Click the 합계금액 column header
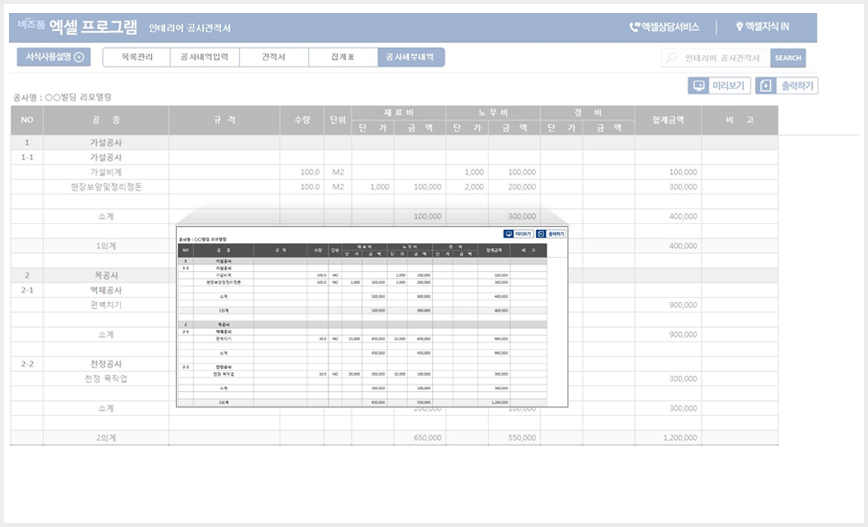Viewport: 868px width, 527px height. tap(668, 120)
